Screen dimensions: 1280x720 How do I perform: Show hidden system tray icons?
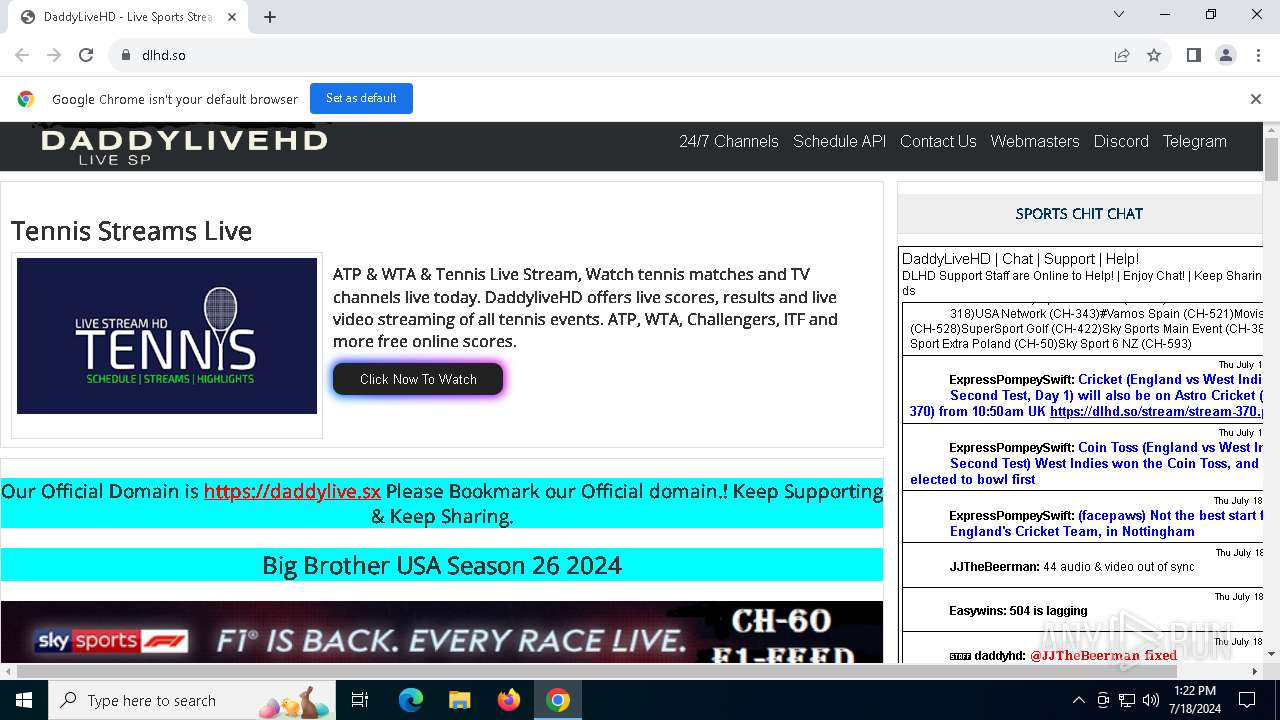pyautogui.click(x=1078, y=700)
